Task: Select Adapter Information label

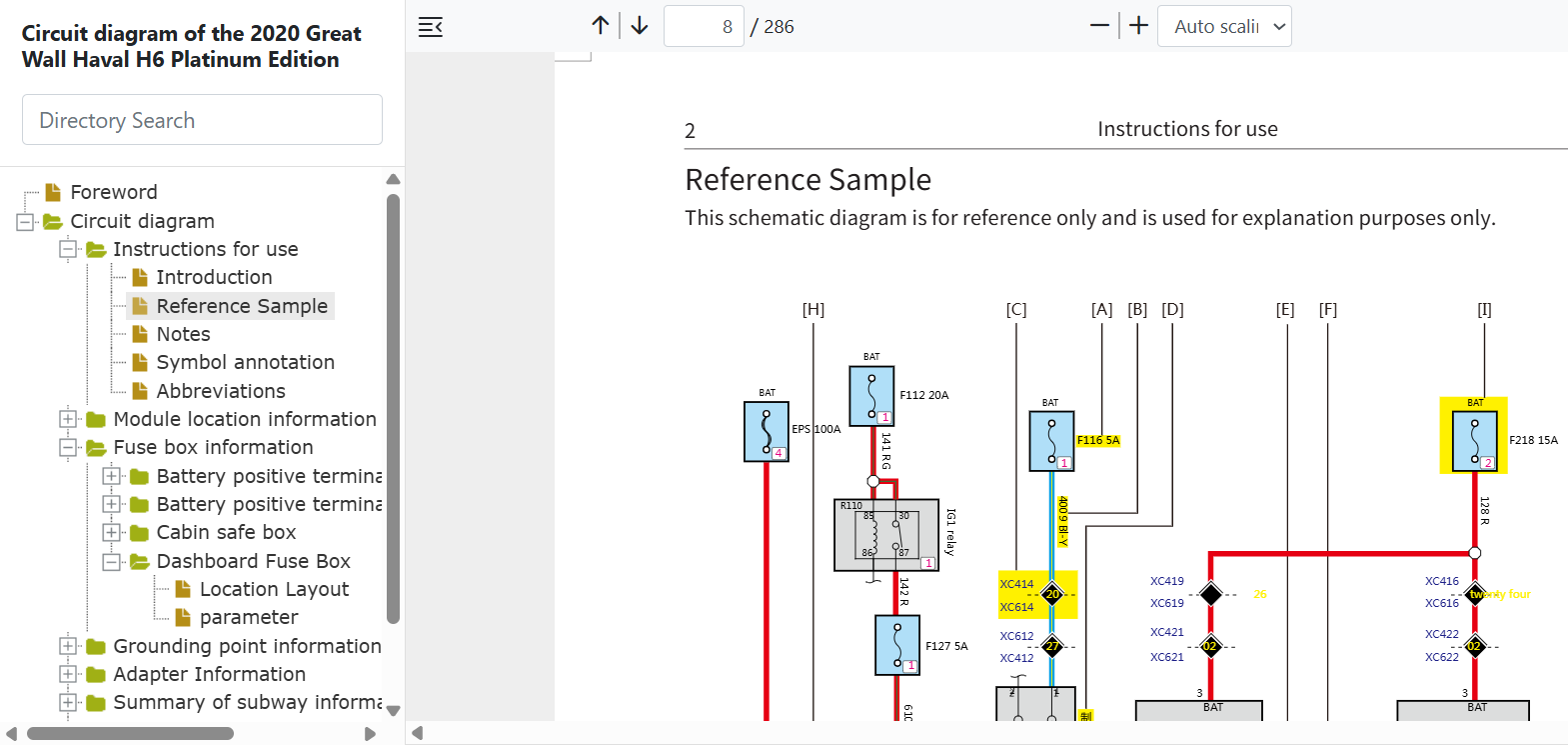Action: 209,674
